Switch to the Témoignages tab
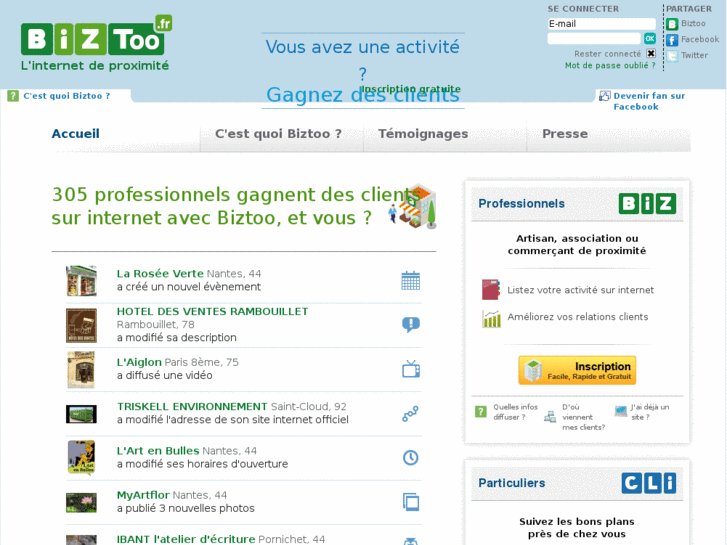Viewport: 727px width, 545px height. [423, 134]
